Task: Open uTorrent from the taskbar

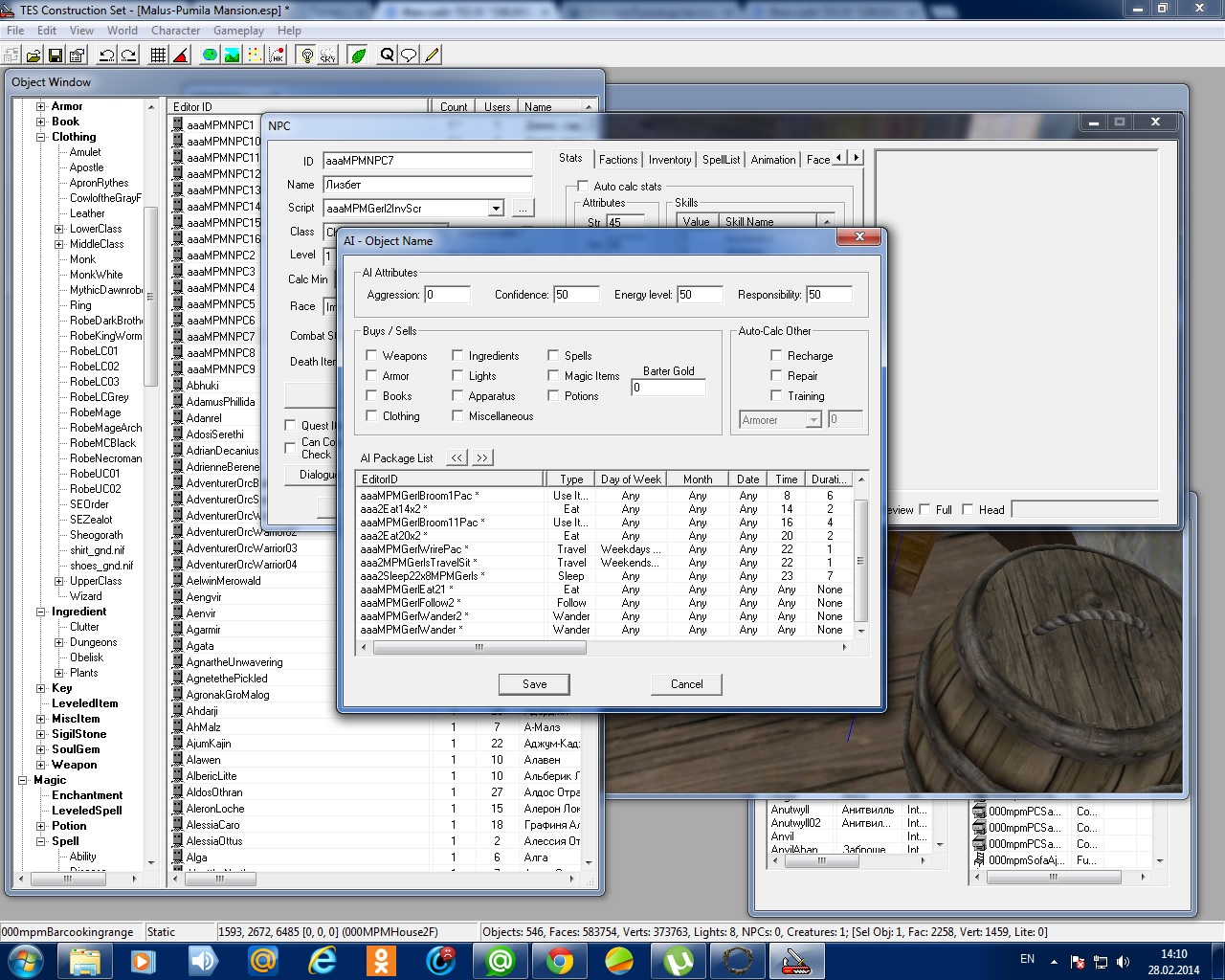Action: tap(679, 960)
